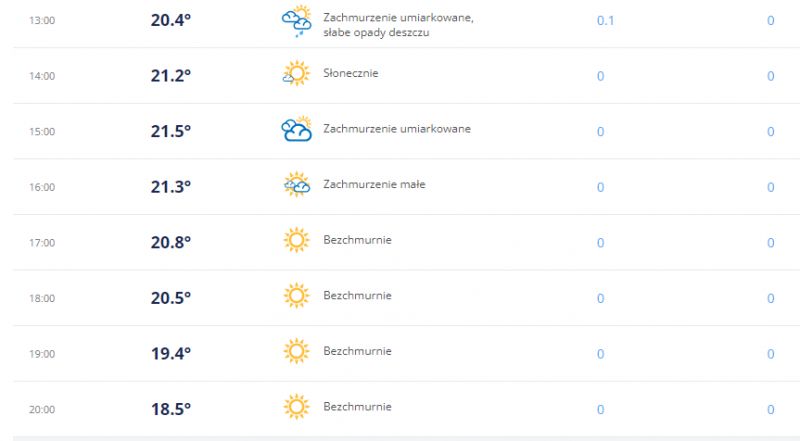The width and height of the screenshot is (800, 441).
Task: Click the 20.4° temperature at 13:00
Action: coord(170,20)
